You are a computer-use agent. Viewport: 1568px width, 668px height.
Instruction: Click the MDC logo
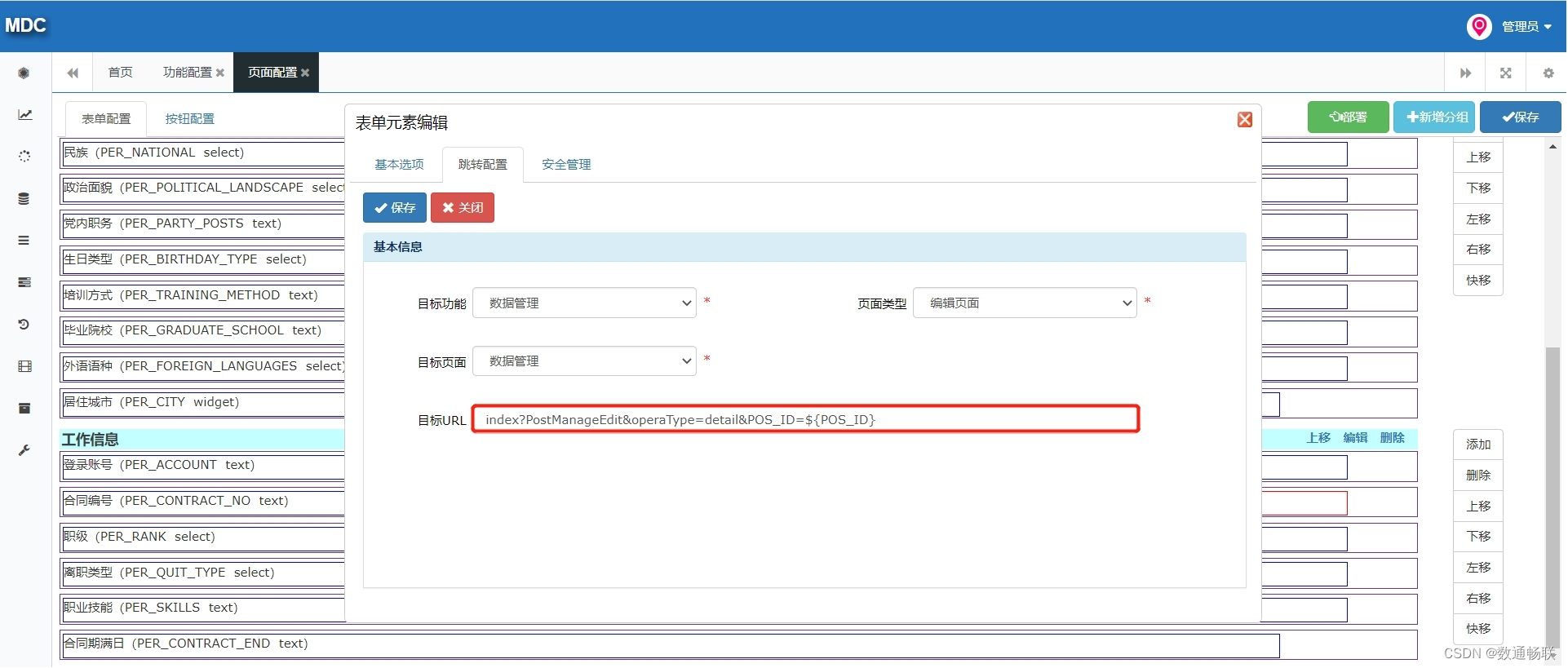click(25, 25)
